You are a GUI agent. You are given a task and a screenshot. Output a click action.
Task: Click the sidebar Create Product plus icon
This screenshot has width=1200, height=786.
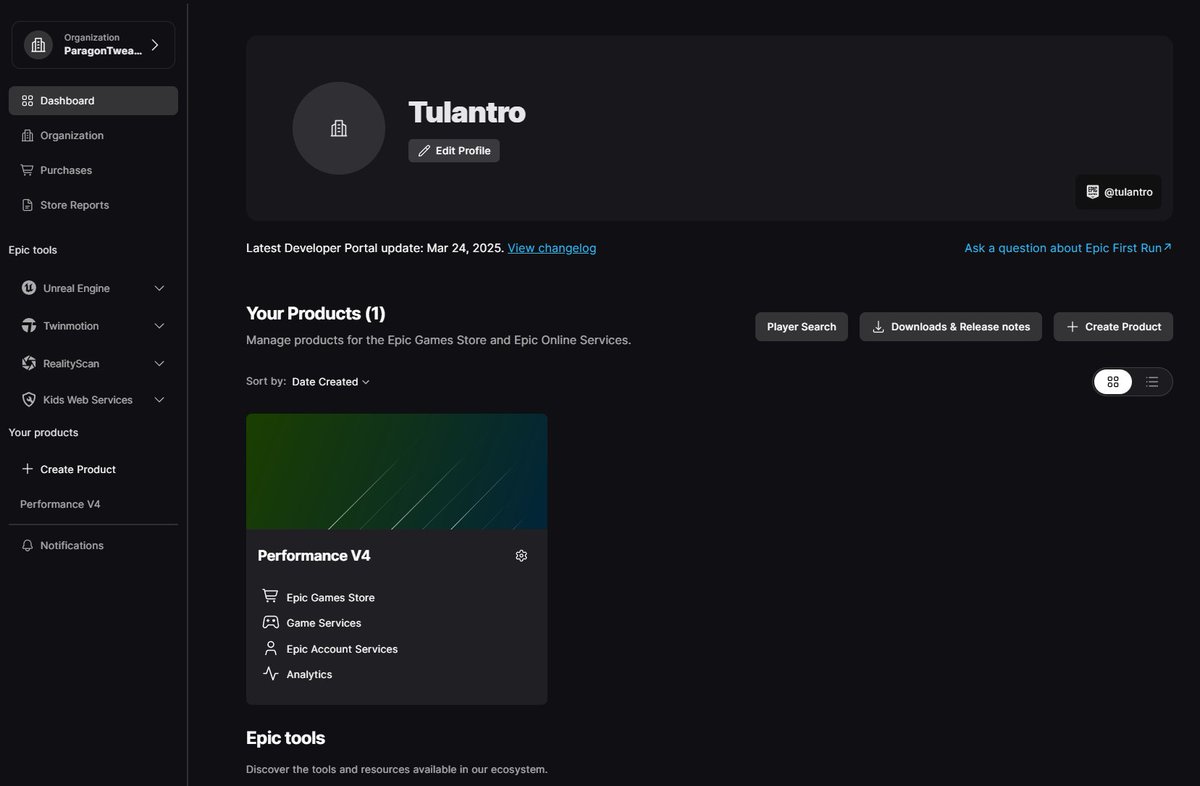coord(27,469)
